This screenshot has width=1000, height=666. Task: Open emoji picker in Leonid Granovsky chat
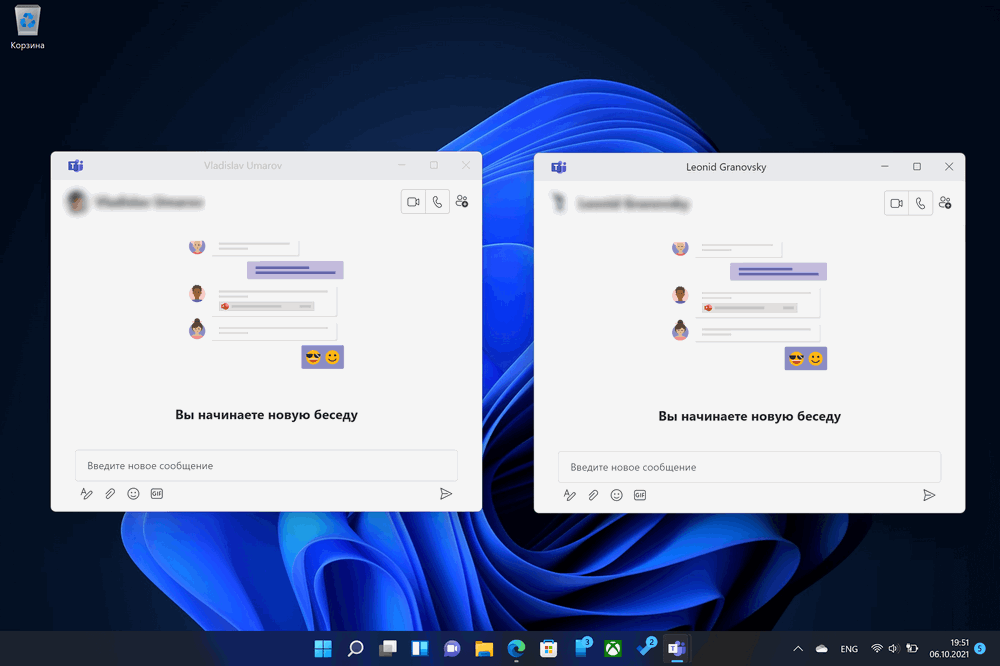coord(617,495)
